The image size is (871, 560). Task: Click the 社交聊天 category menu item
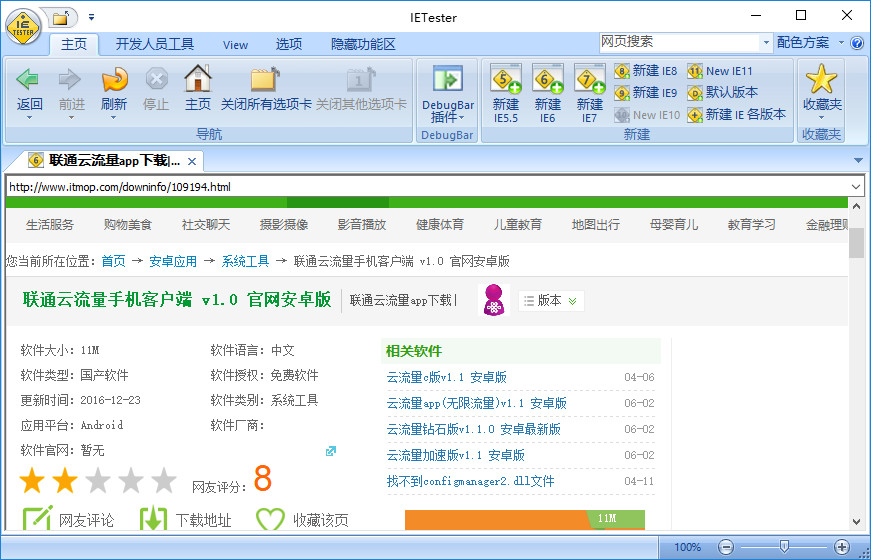pyautogui.click(x=206, y=225)
